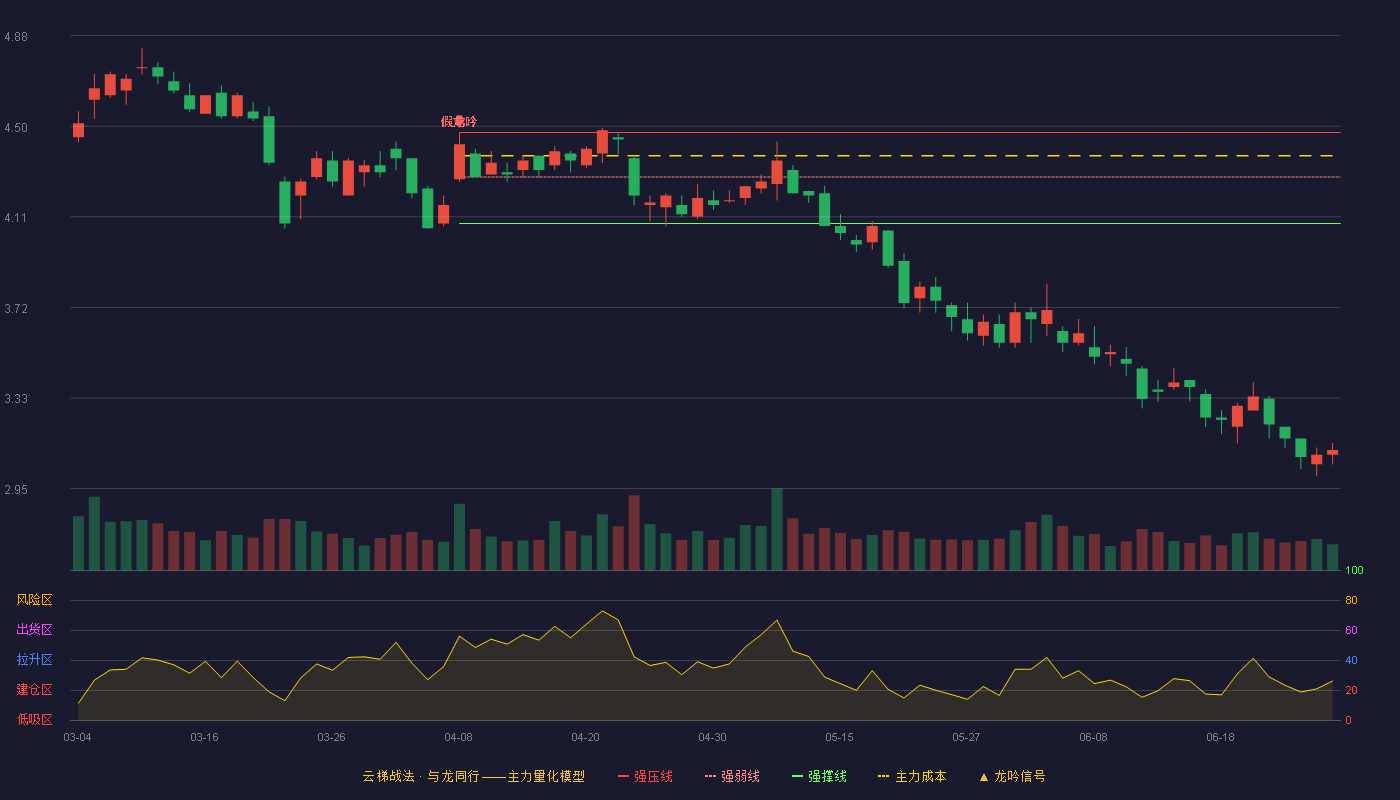Click the 04-08 date axis label
The image size is (1400, 800).
click(459, 737)
